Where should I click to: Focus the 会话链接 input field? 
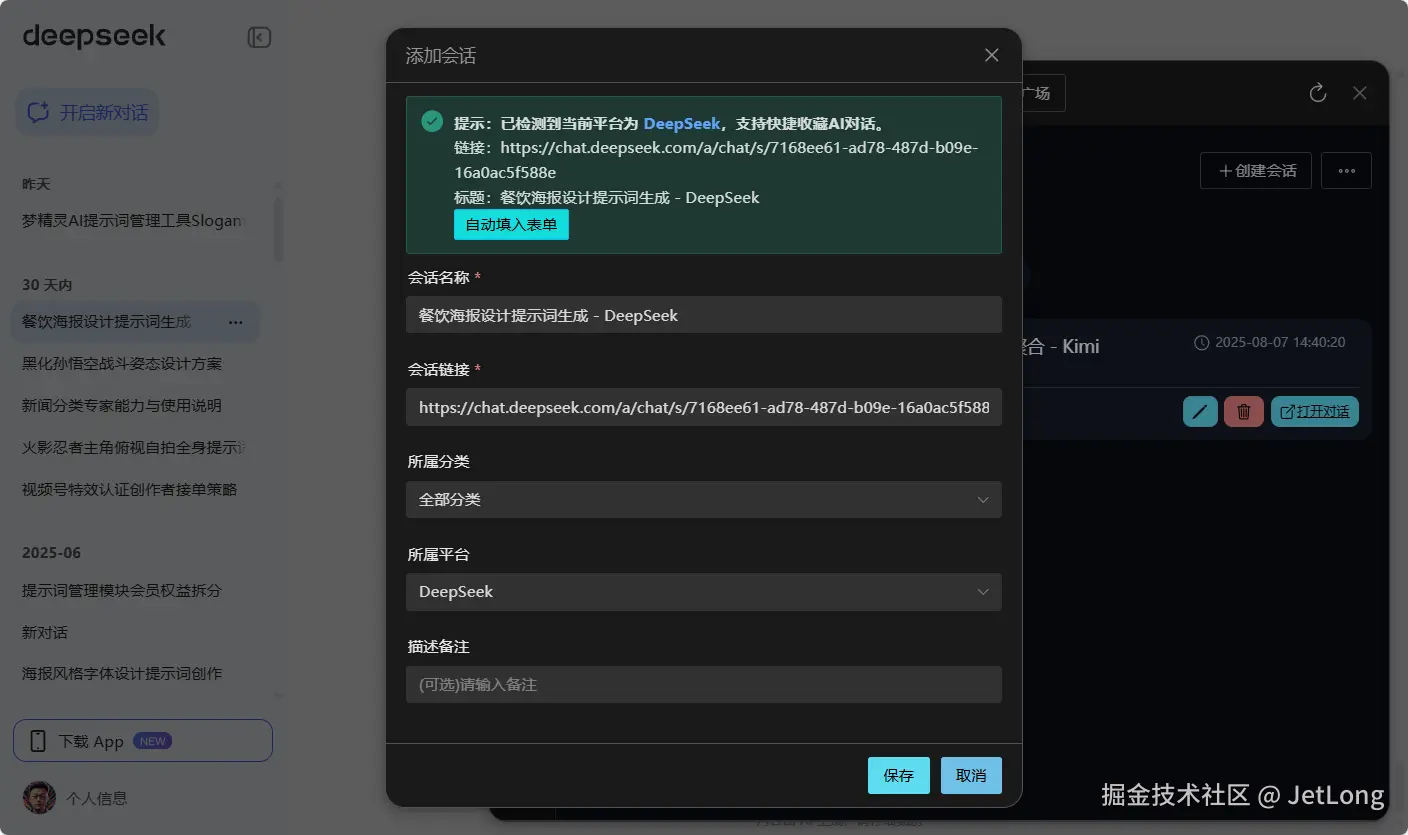tap(704, 407)
